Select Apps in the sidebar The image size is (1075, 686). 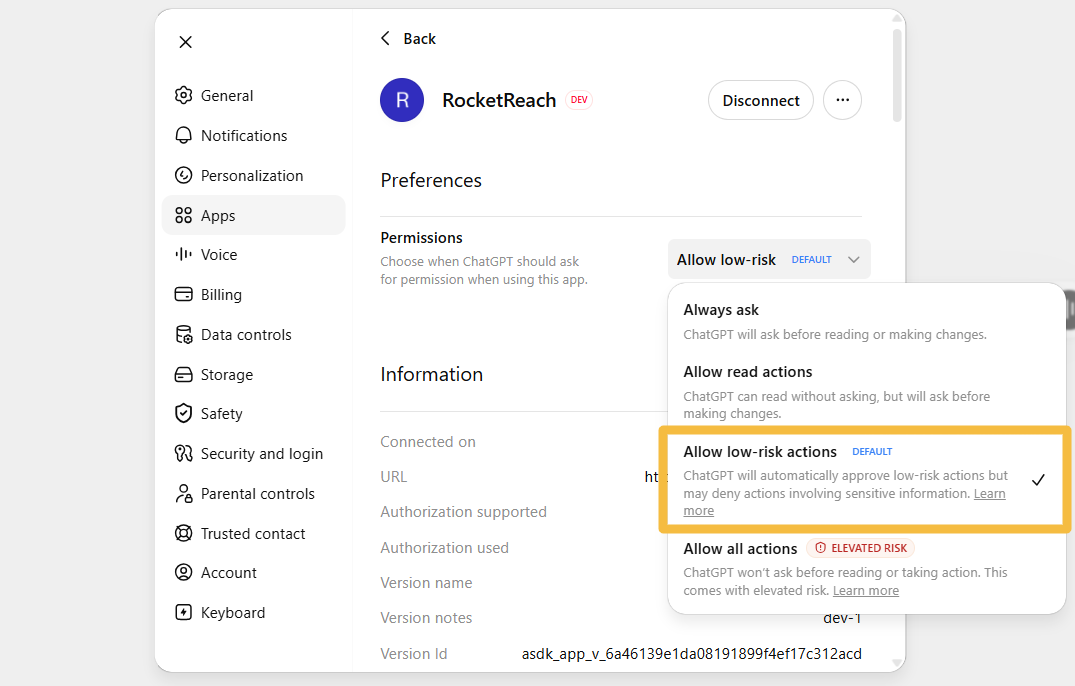[253, 215]
